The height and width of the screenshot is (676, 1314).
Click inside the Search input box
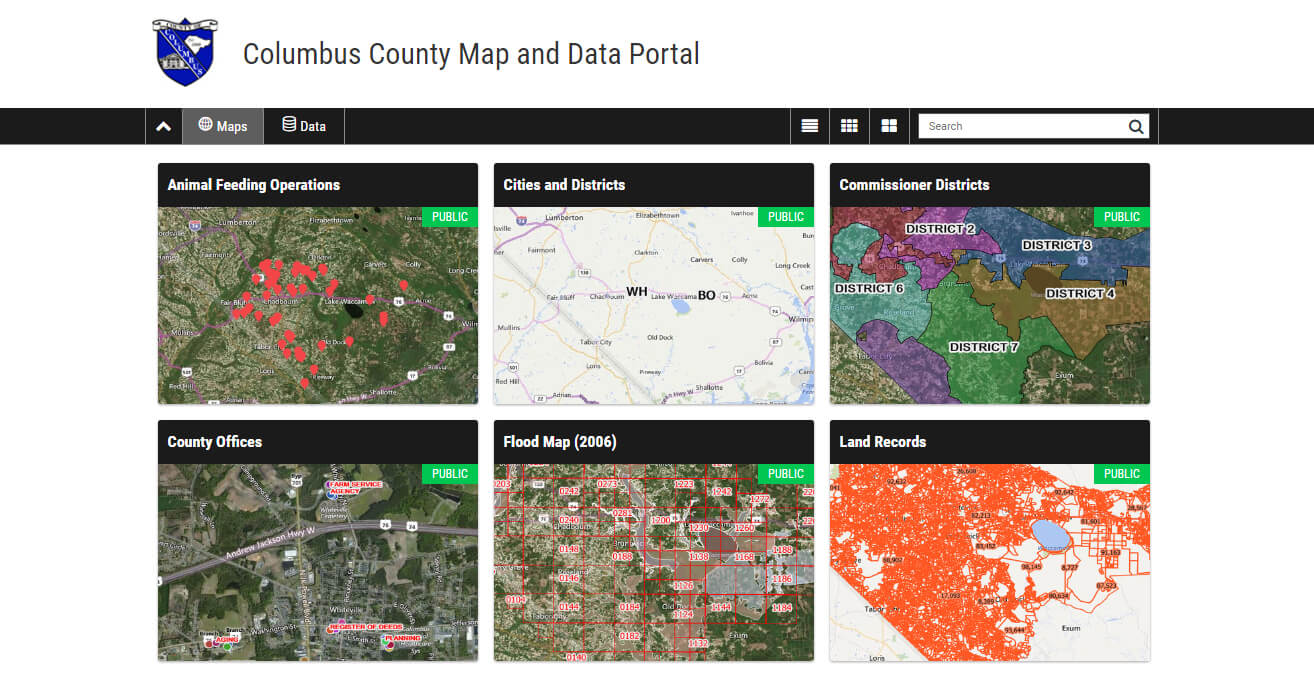1020,125
